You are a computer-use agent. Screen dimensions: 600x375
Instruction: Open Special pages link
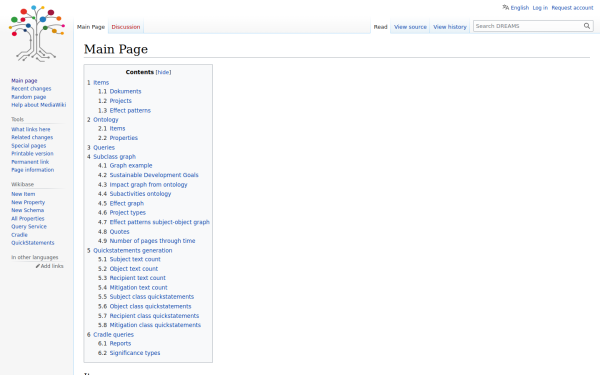coord(29,146)
